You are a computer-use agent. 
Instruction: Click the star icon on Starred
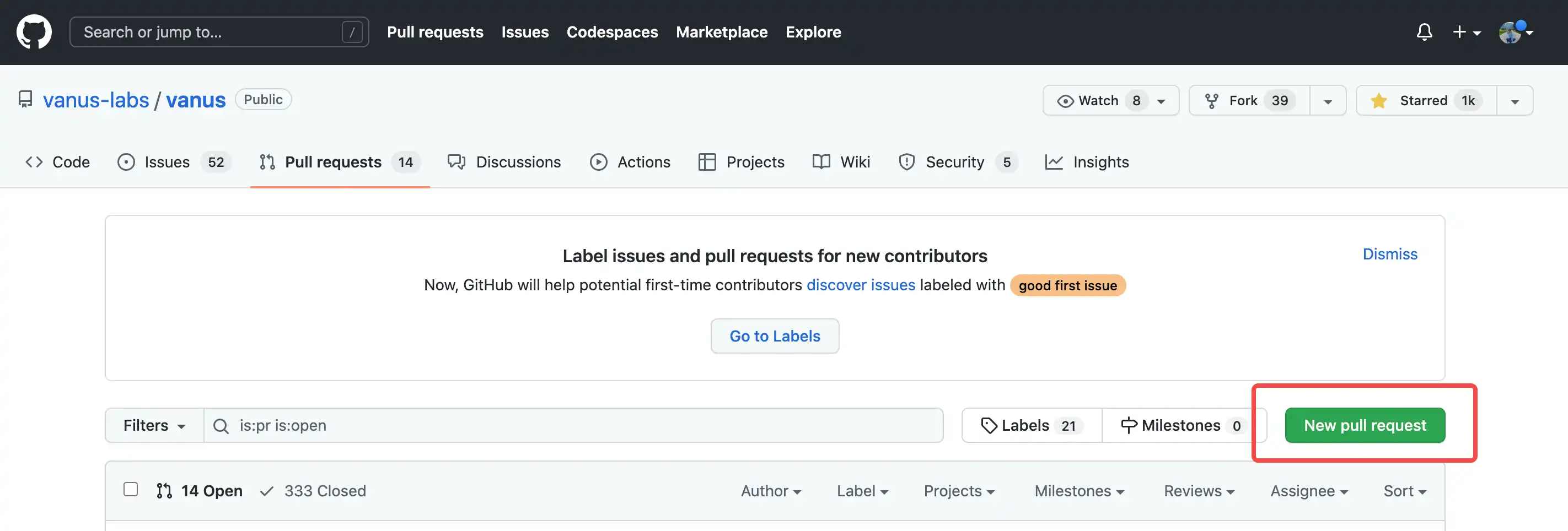(x=1378, y=100)
